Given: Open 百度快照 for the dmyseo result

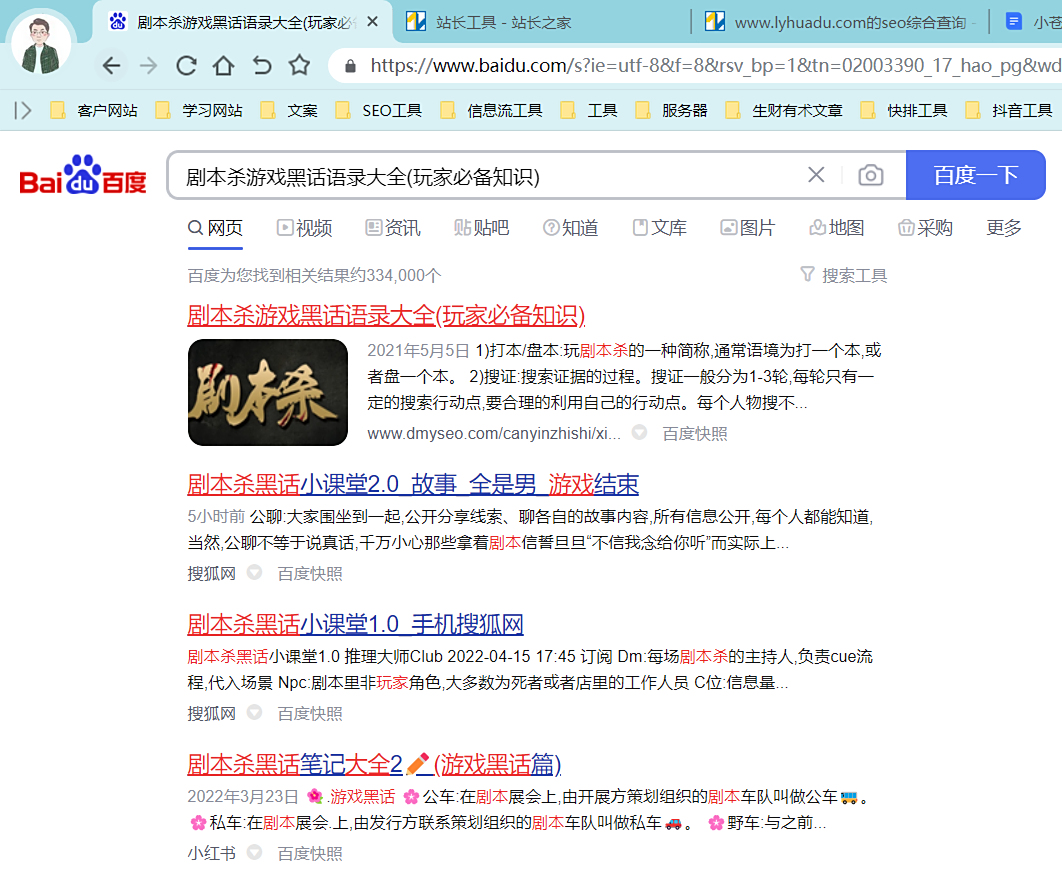Looking at the screenshot, I should [x=695, y=433].
